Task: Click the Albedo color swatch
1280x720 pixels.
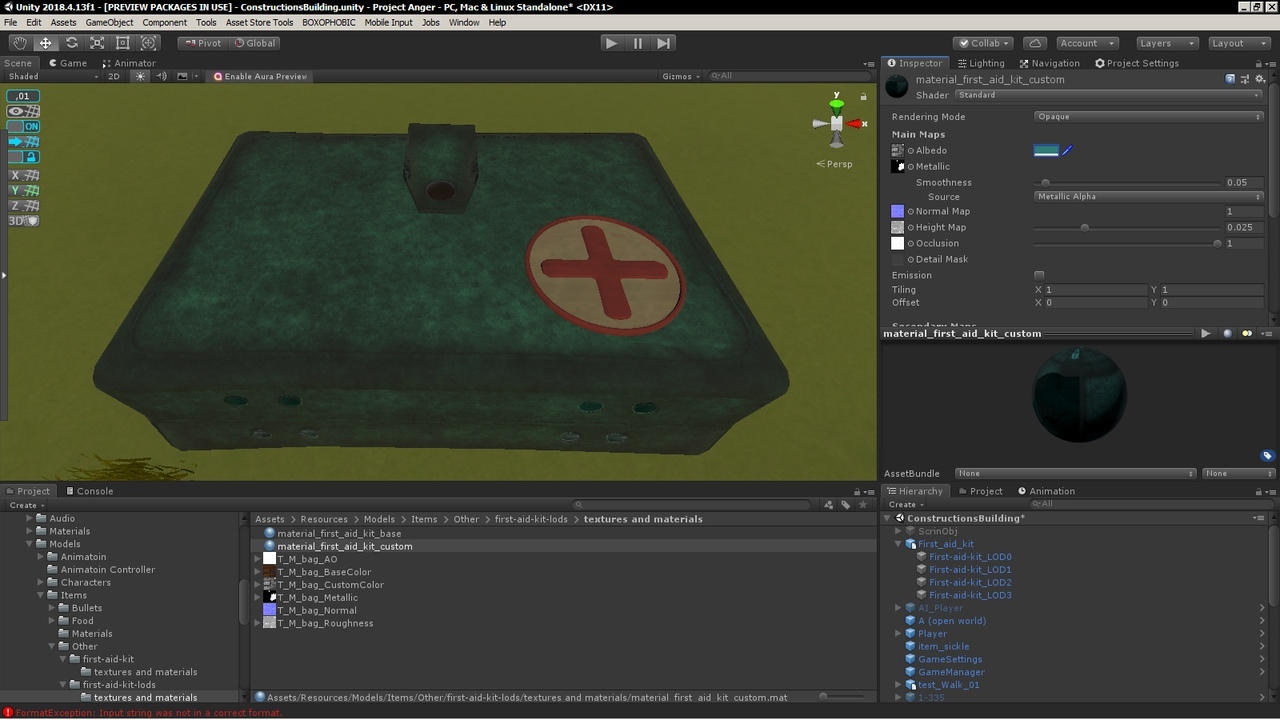Action: point(1045,151)
